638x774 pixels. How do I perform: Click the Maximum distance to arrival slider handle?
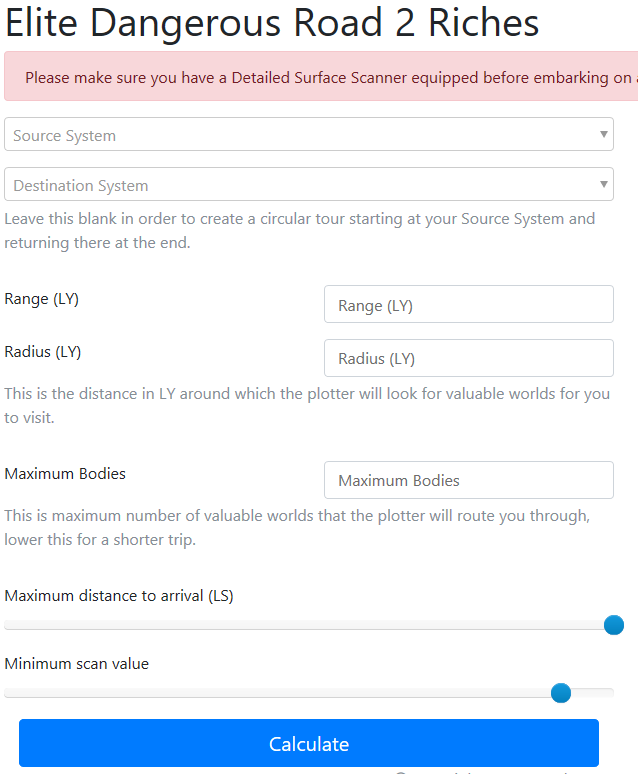(x=614, y=625)
